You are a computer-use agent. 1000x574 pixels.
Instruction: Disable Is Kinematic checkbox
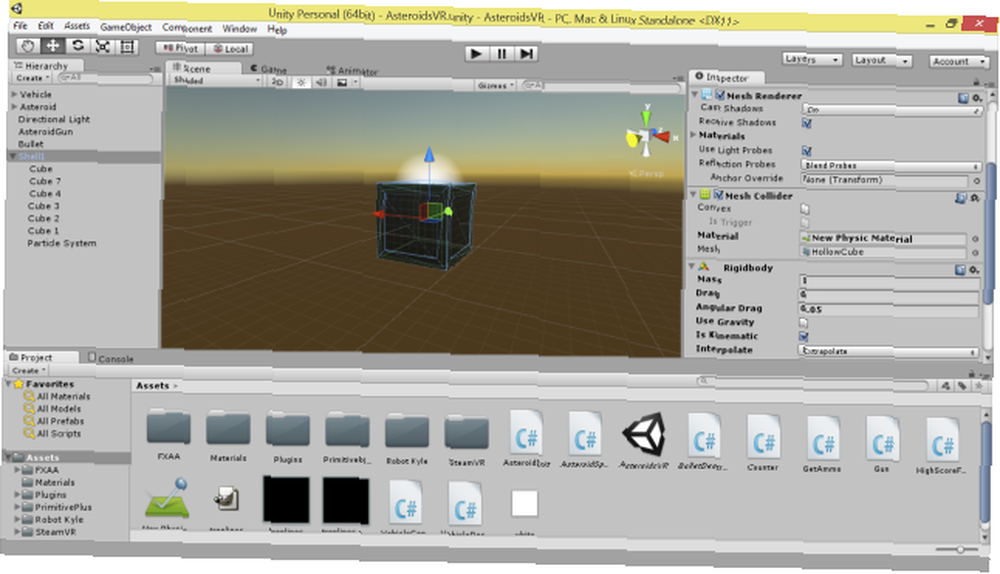[804, 336]
